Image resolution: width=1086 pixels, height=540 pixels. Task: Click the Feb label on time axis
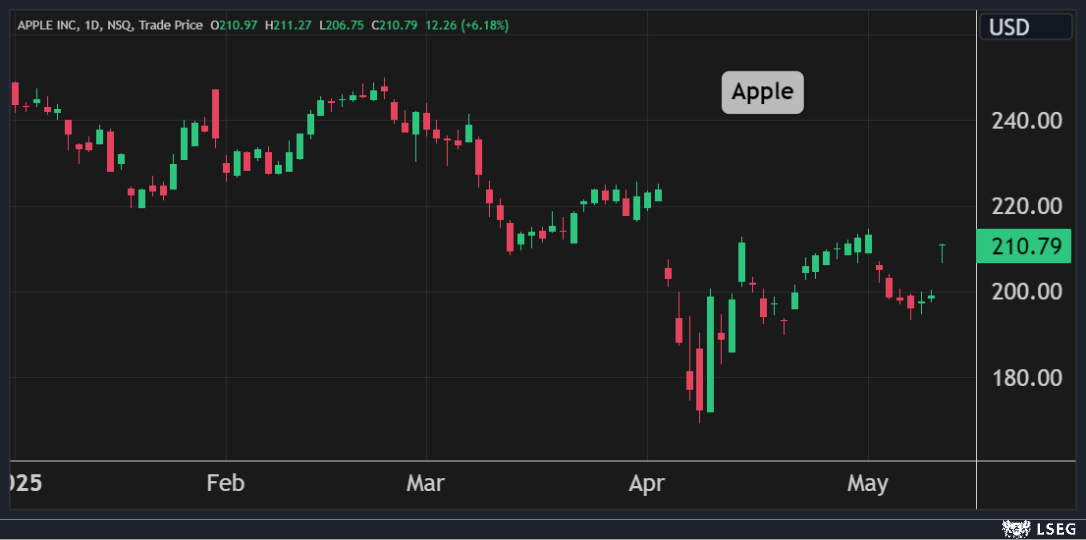(225, 484)
